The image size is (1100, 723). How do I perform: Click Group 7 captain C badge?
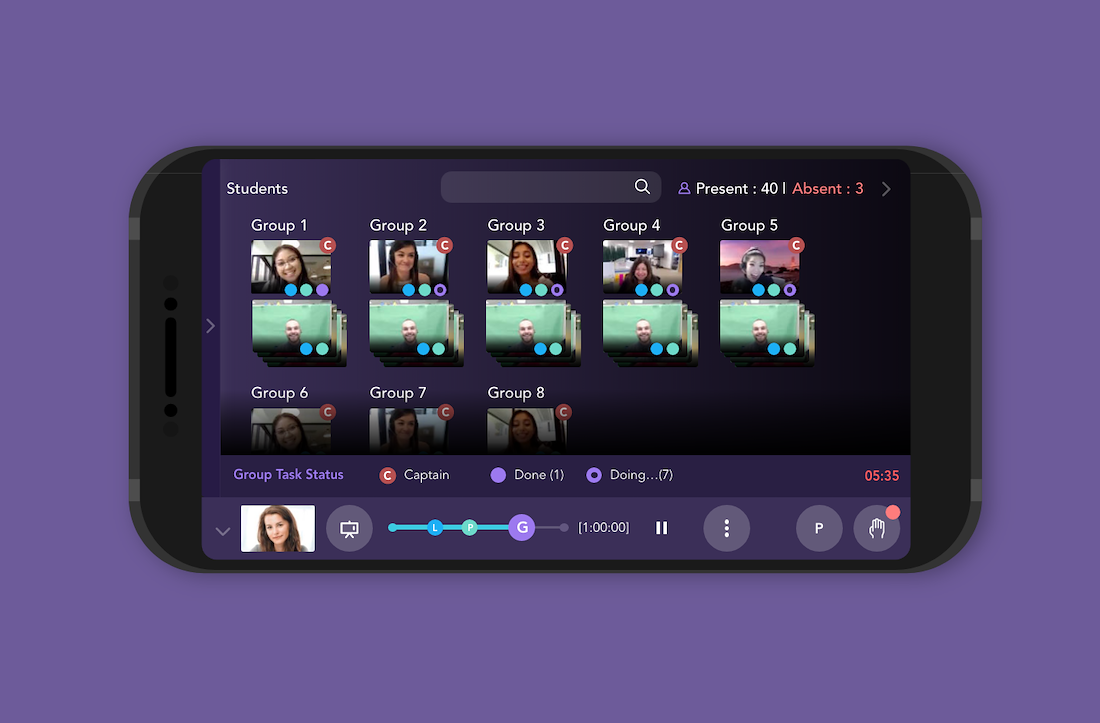445,412
